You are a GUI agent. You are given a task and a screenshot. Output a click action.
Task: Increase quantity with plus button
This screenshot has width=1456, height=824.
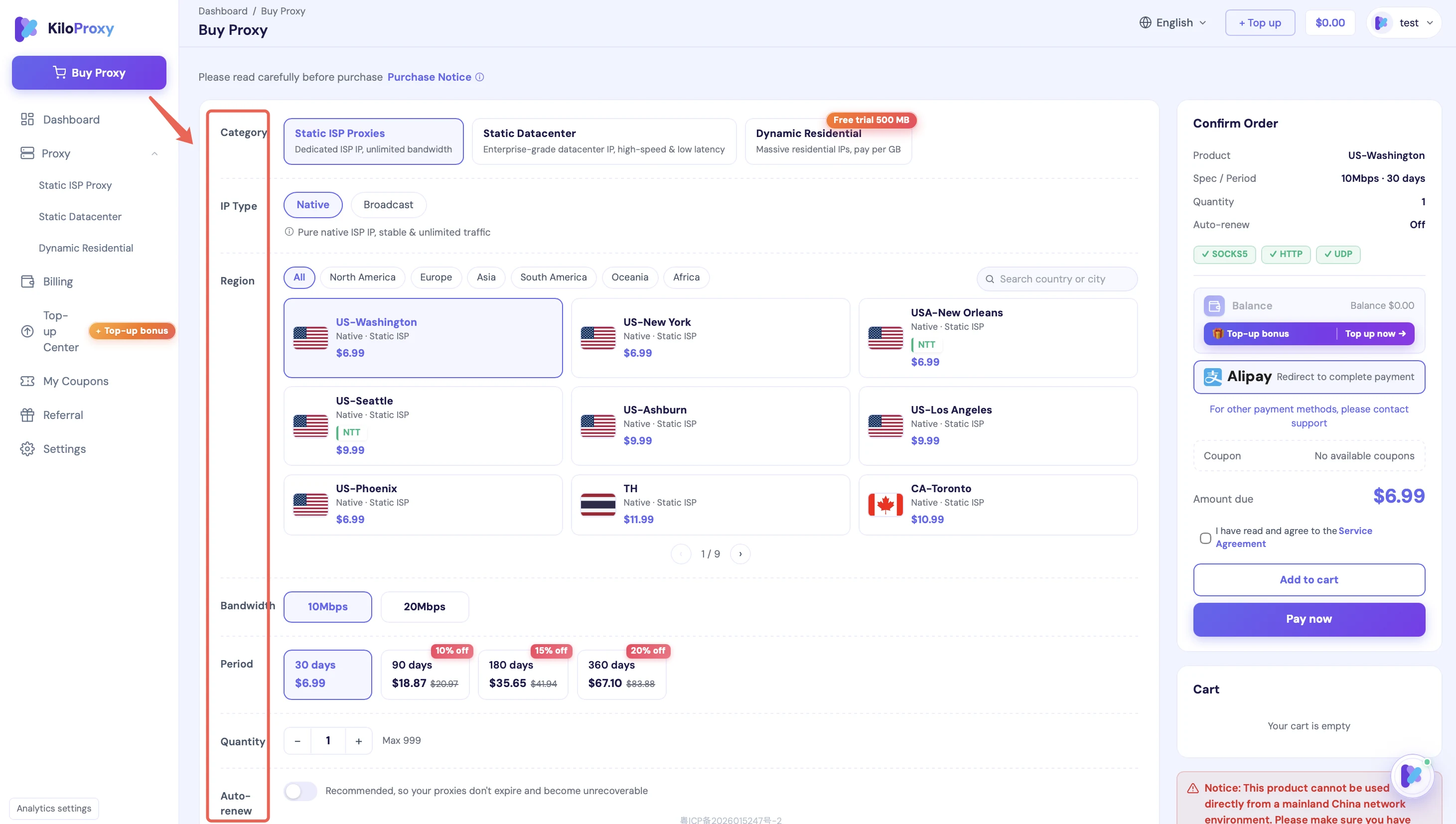358,741
